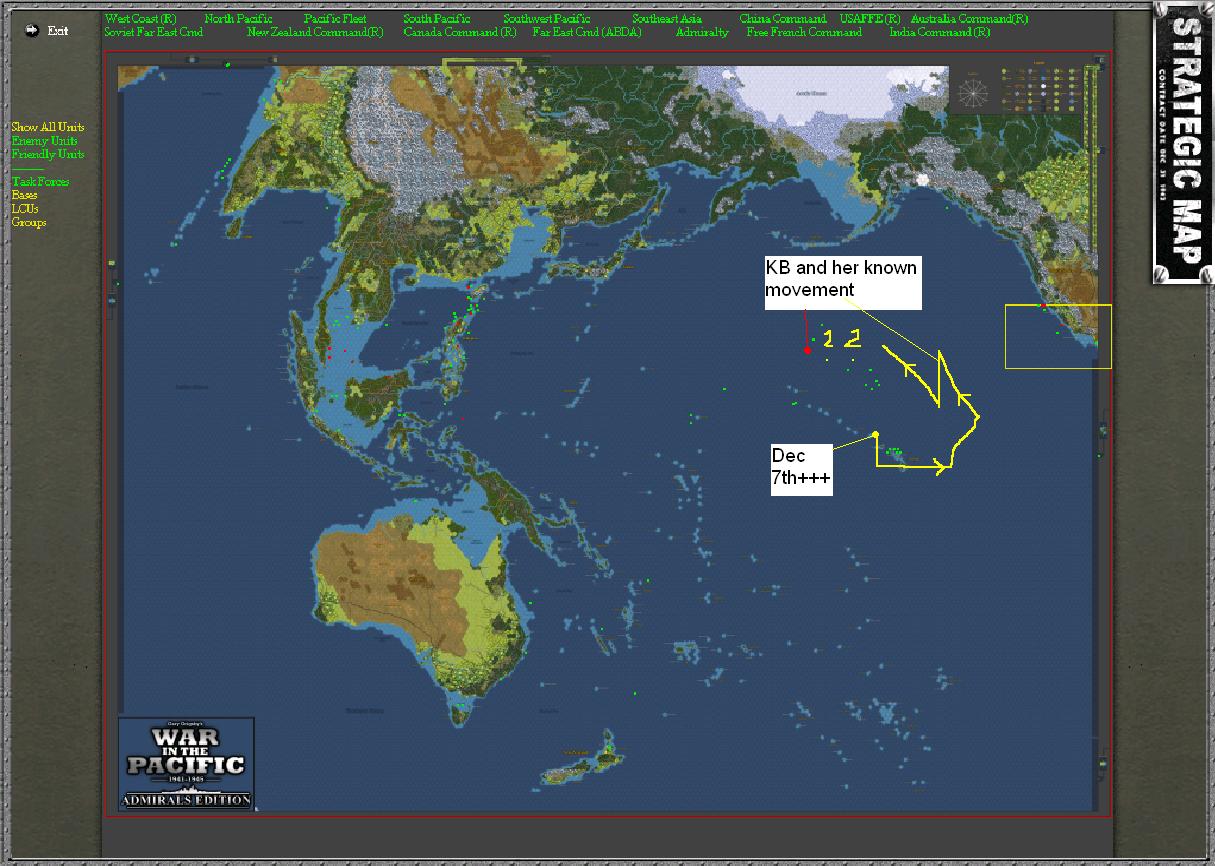Pick Far East Cmd (ABDA) filter
Viewport: 1215px width, 866px height.
587,32
